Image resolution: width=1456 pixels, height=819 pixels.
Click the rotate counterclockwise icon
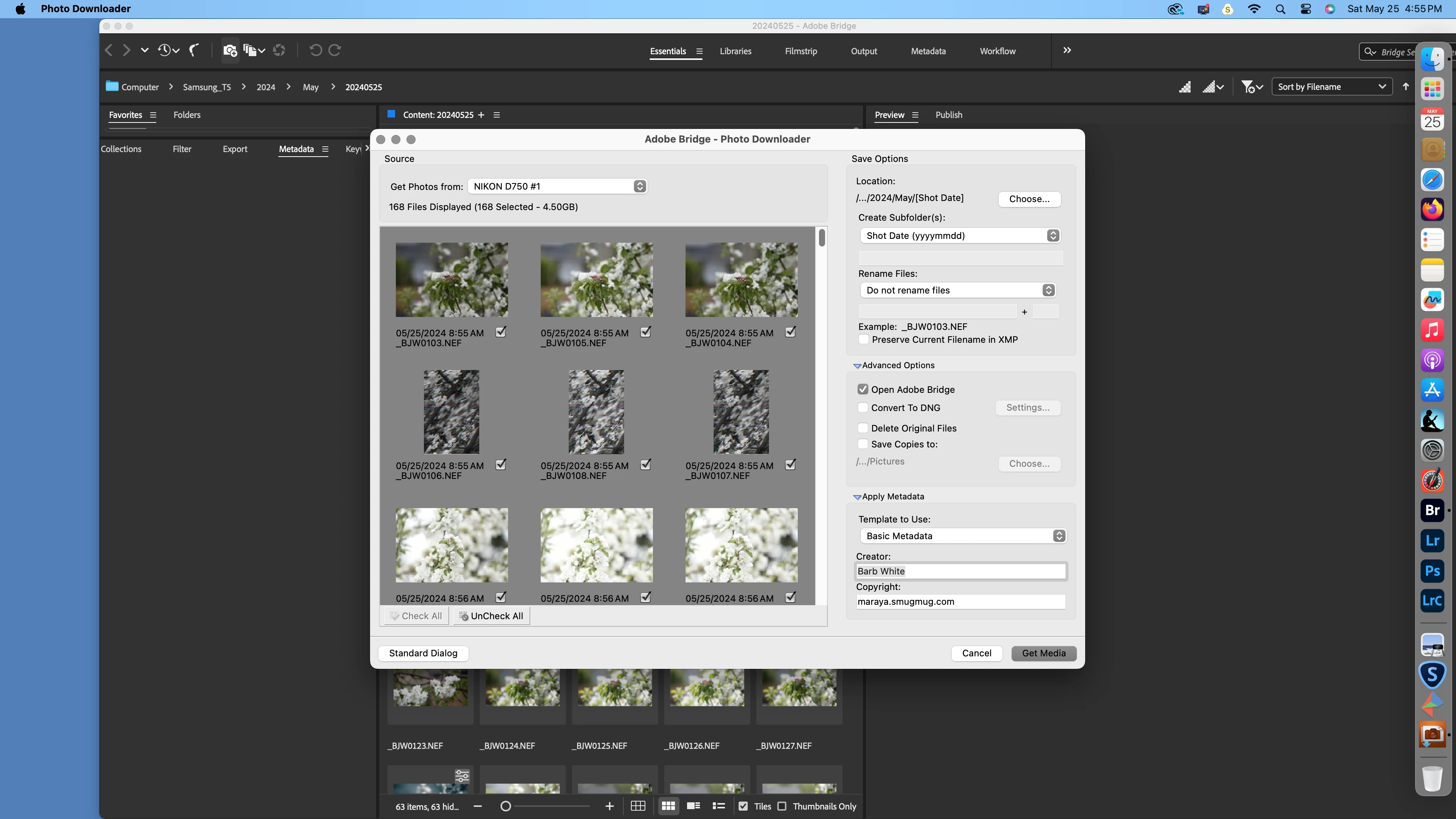[x=315, y=50]
